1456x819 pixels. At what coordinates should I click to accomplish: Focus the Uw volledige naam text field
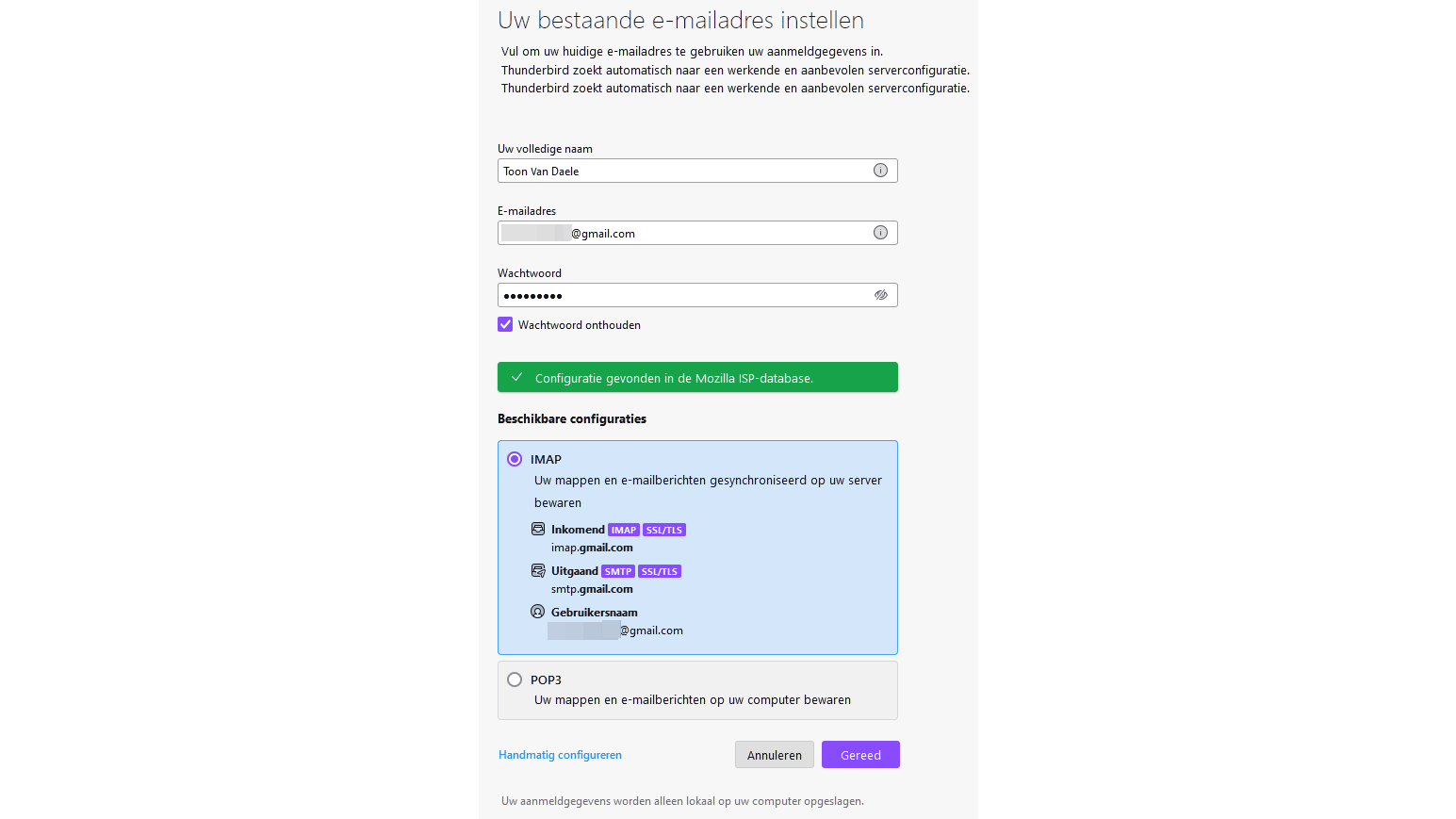(683, 171)
